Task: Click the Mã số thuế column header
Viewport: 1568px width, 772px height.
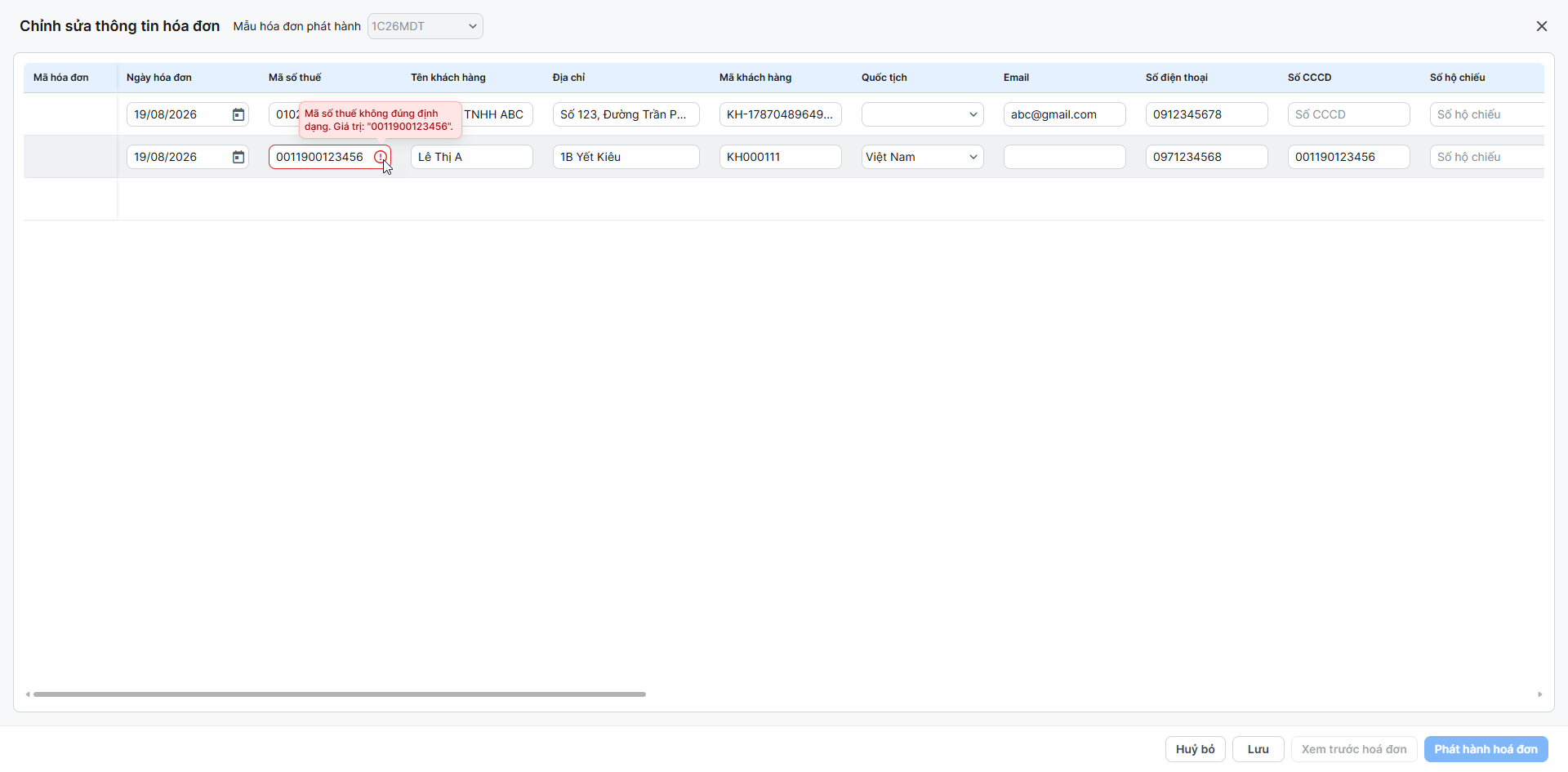Action: click(295, 78)
